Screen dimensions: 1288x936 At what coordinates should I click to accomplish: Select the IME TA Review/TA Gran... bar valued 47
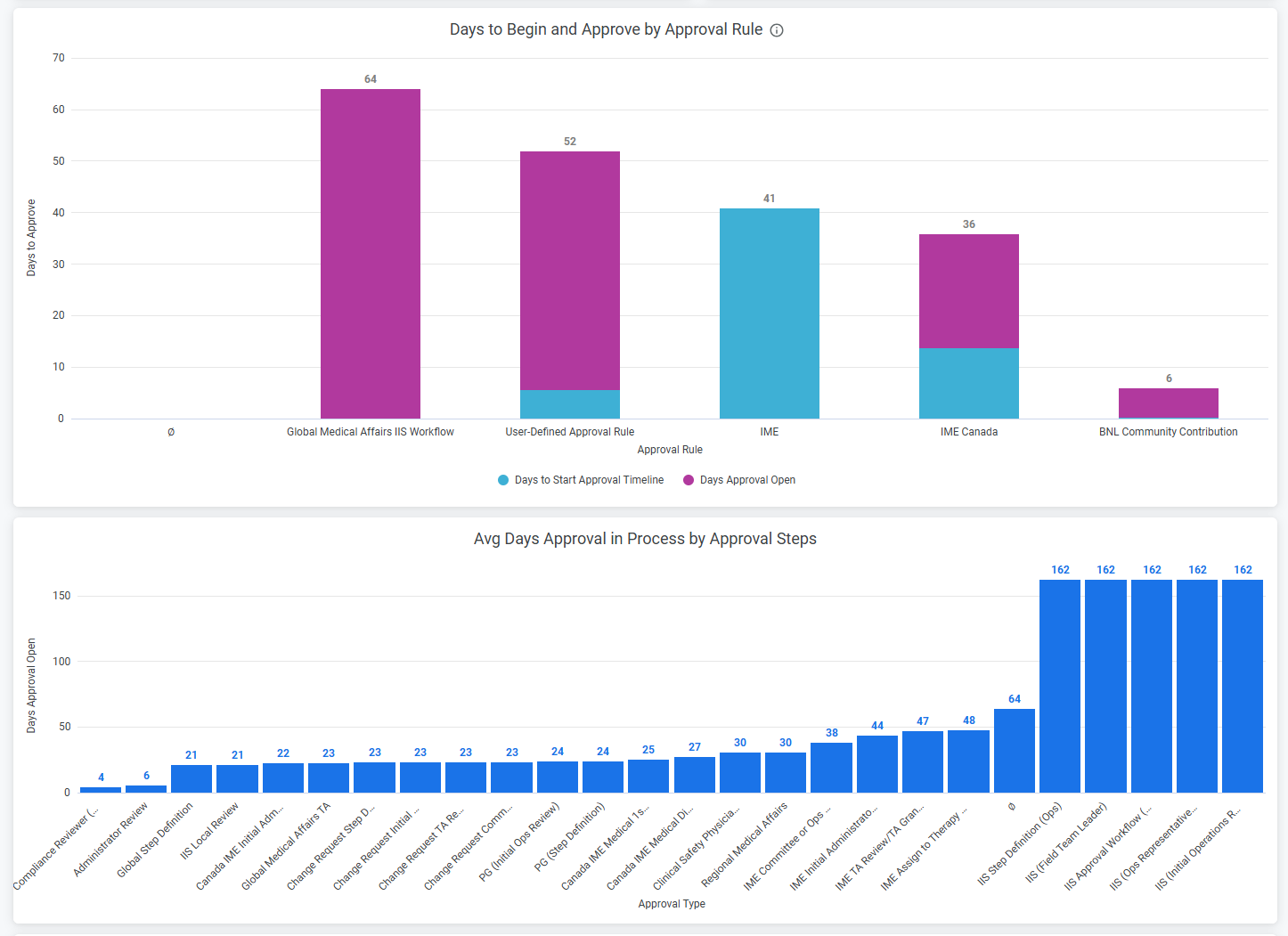pyautogui.click(x=923, y=761)
